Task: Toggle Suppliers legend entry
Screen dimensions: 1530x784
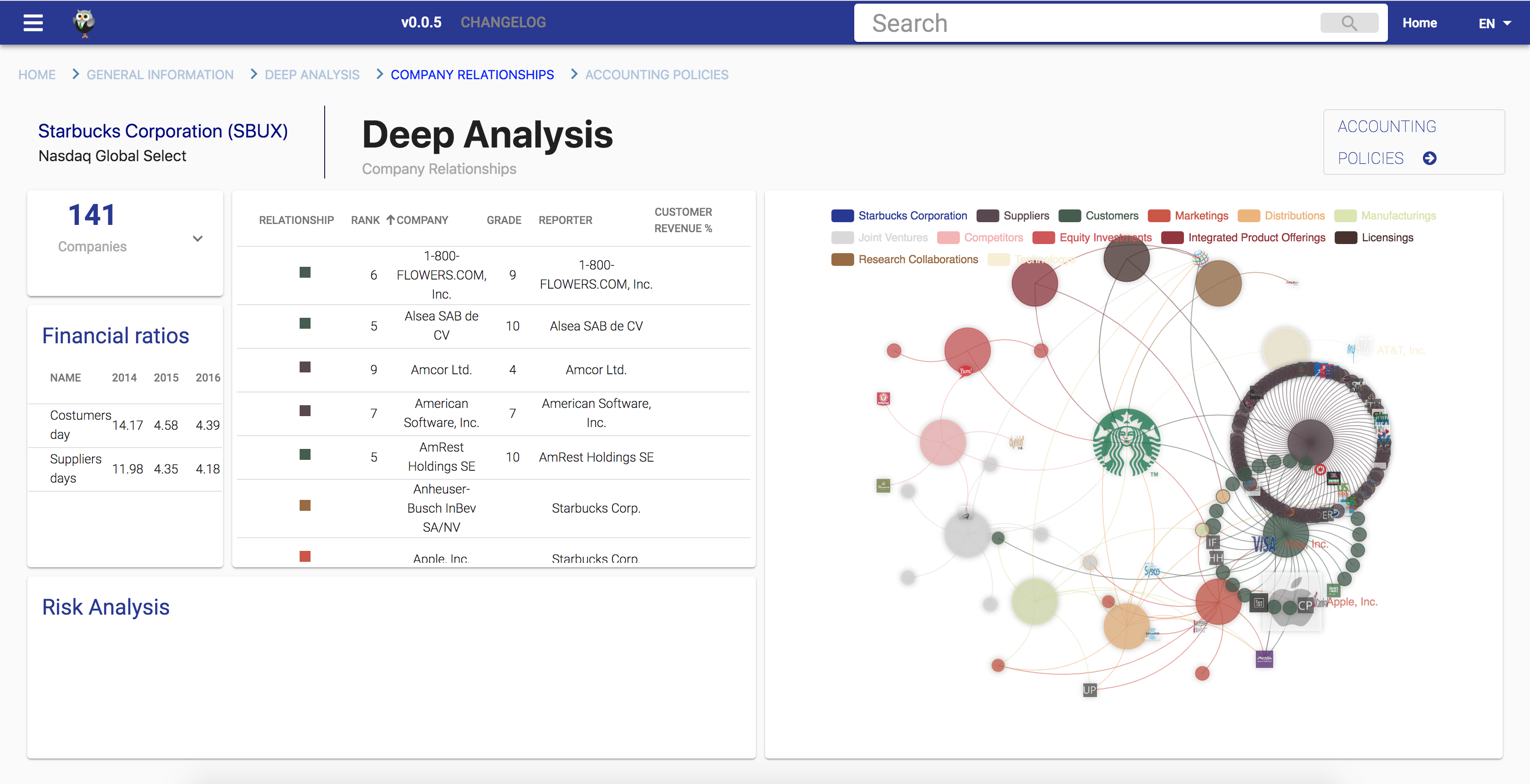Action: (x=1013, y=216)
